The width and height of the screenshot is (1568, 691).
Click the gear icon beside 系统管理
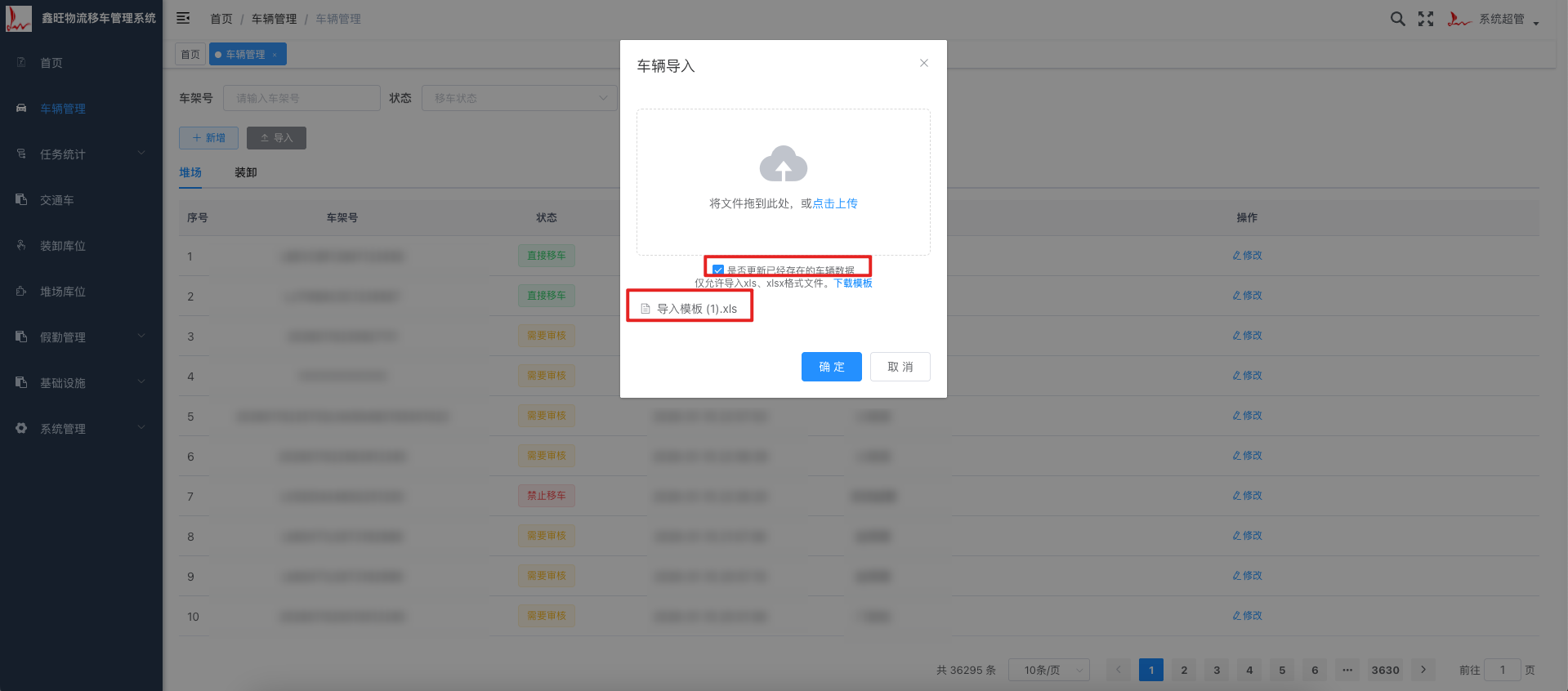pos(21,428)
